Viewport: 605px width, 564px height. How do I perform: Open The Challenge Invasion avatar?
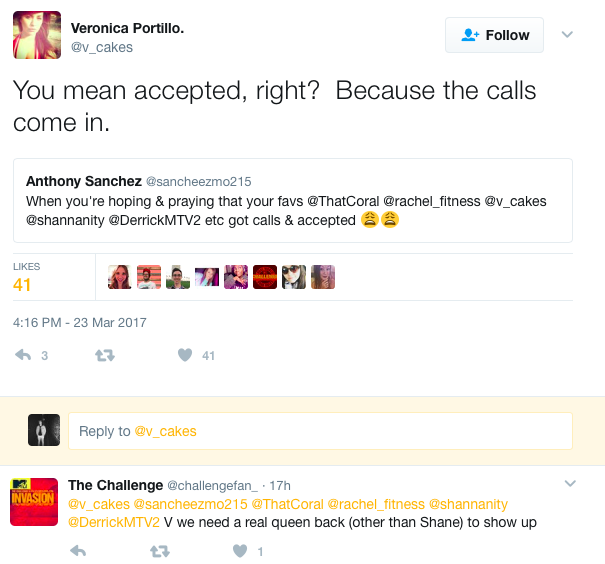click(34, 502)
